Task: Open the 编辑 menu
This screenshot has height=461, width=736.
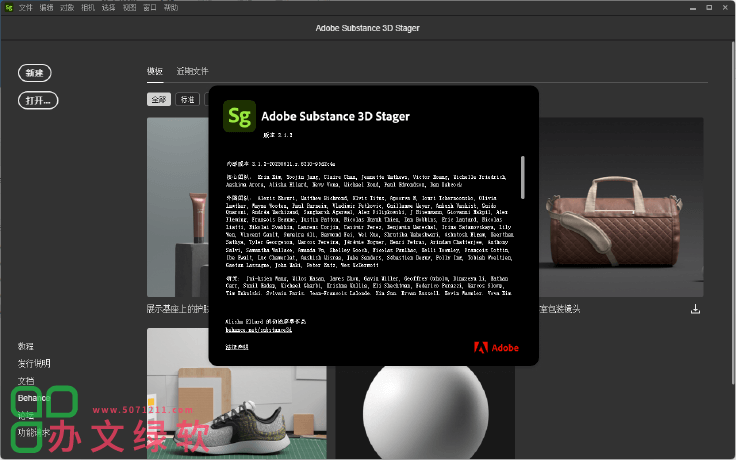Action: tap(46, 8)
